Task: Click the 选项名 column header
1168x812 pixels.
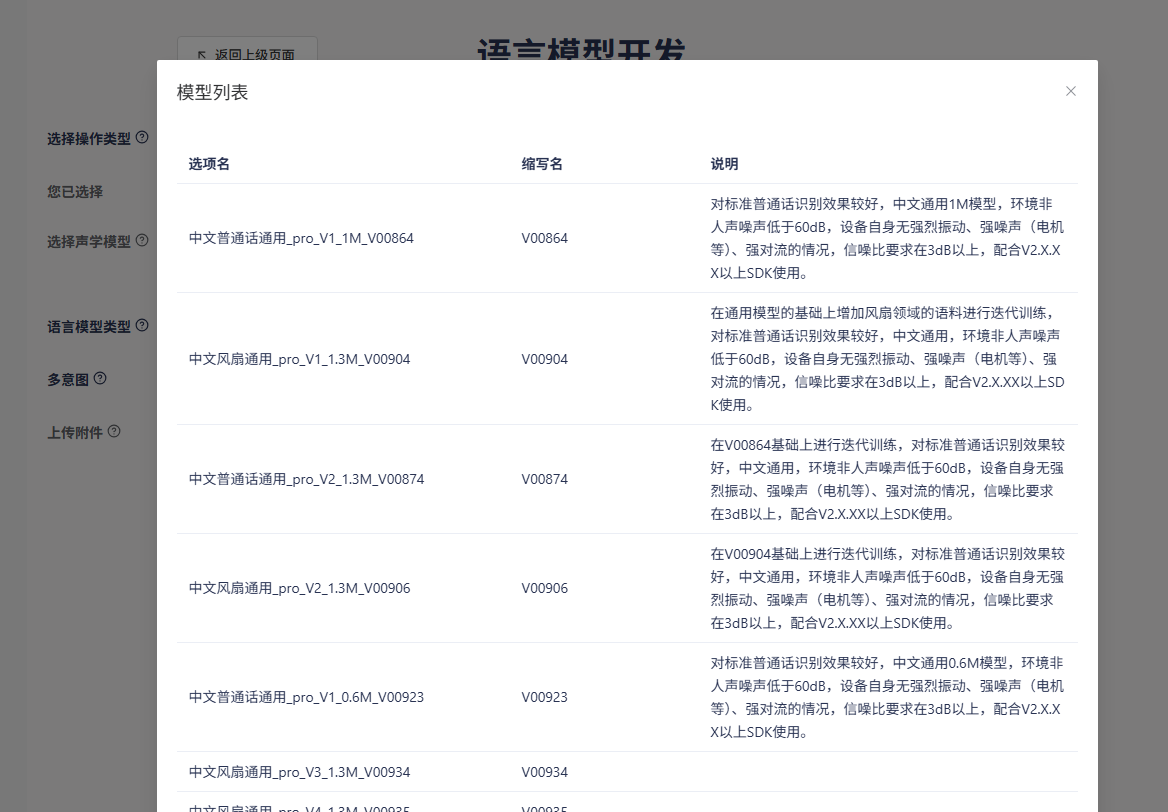Action: [x=209, y=164]
